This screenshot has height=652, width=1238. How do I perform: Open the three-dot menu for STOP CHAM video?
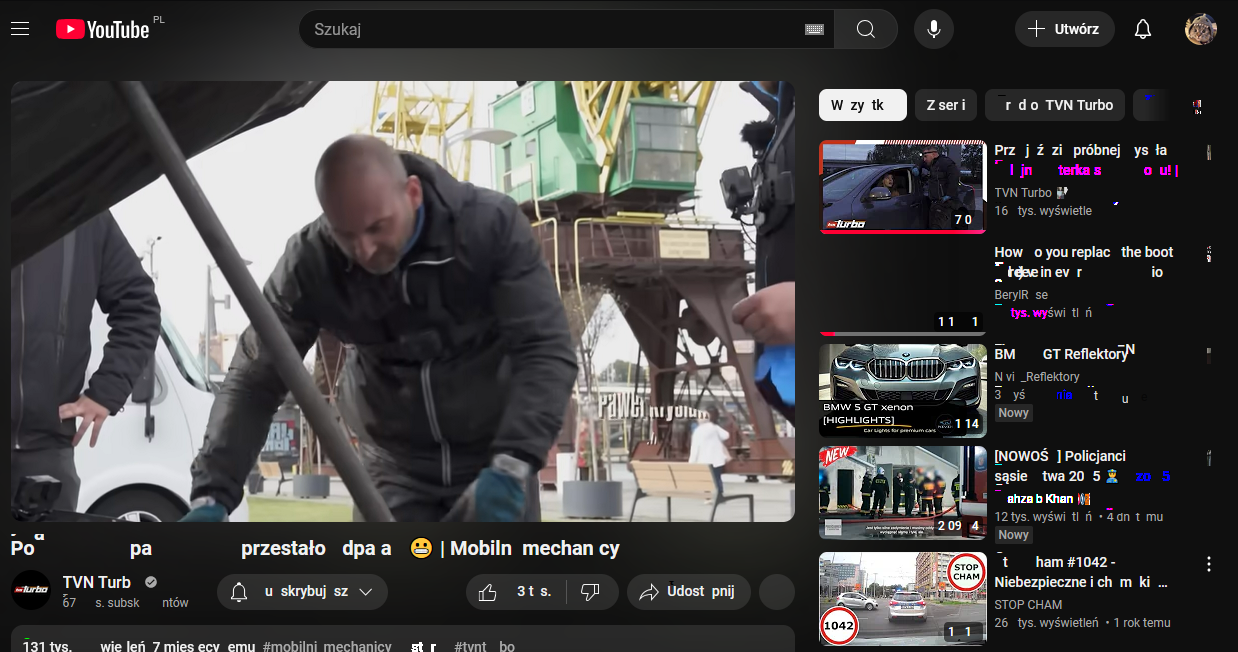(1208, 563)
